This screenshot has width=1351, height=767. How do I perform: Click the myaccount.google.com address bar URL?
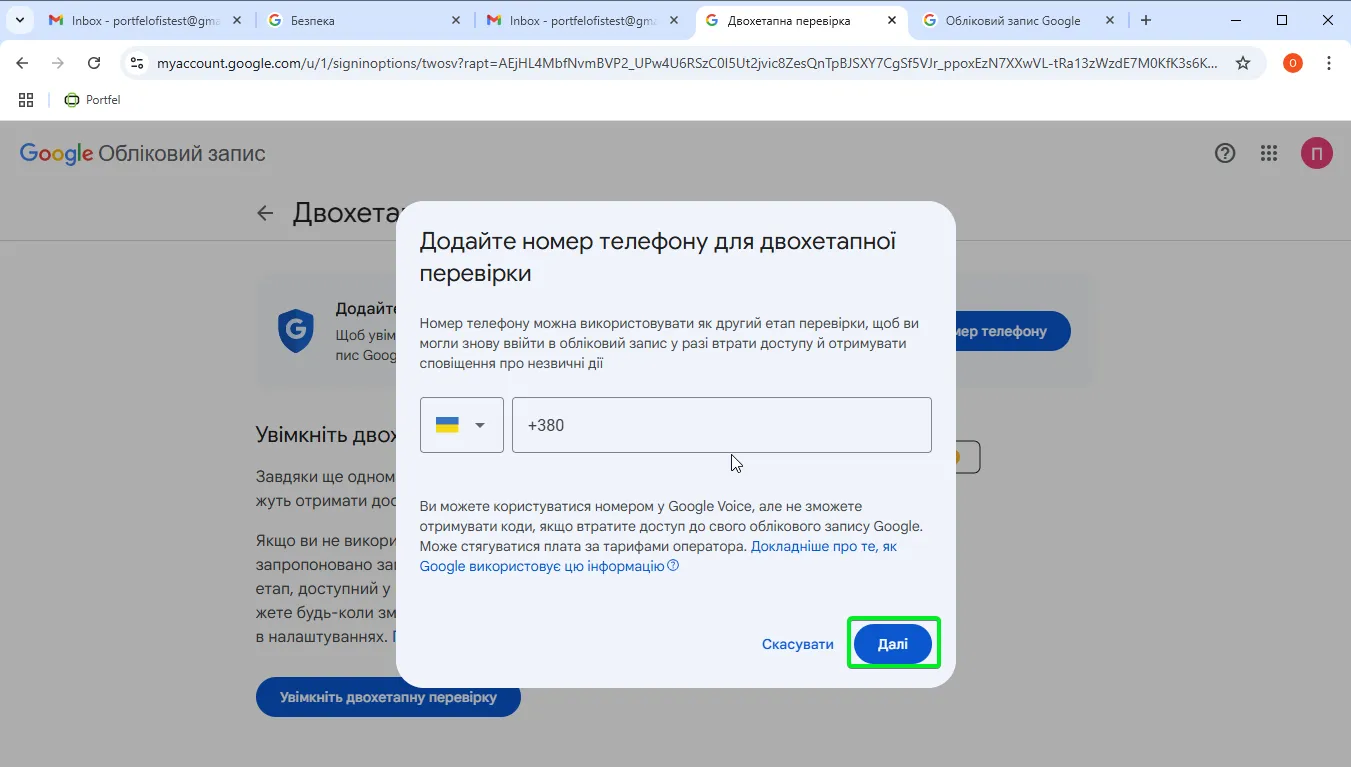687,63
